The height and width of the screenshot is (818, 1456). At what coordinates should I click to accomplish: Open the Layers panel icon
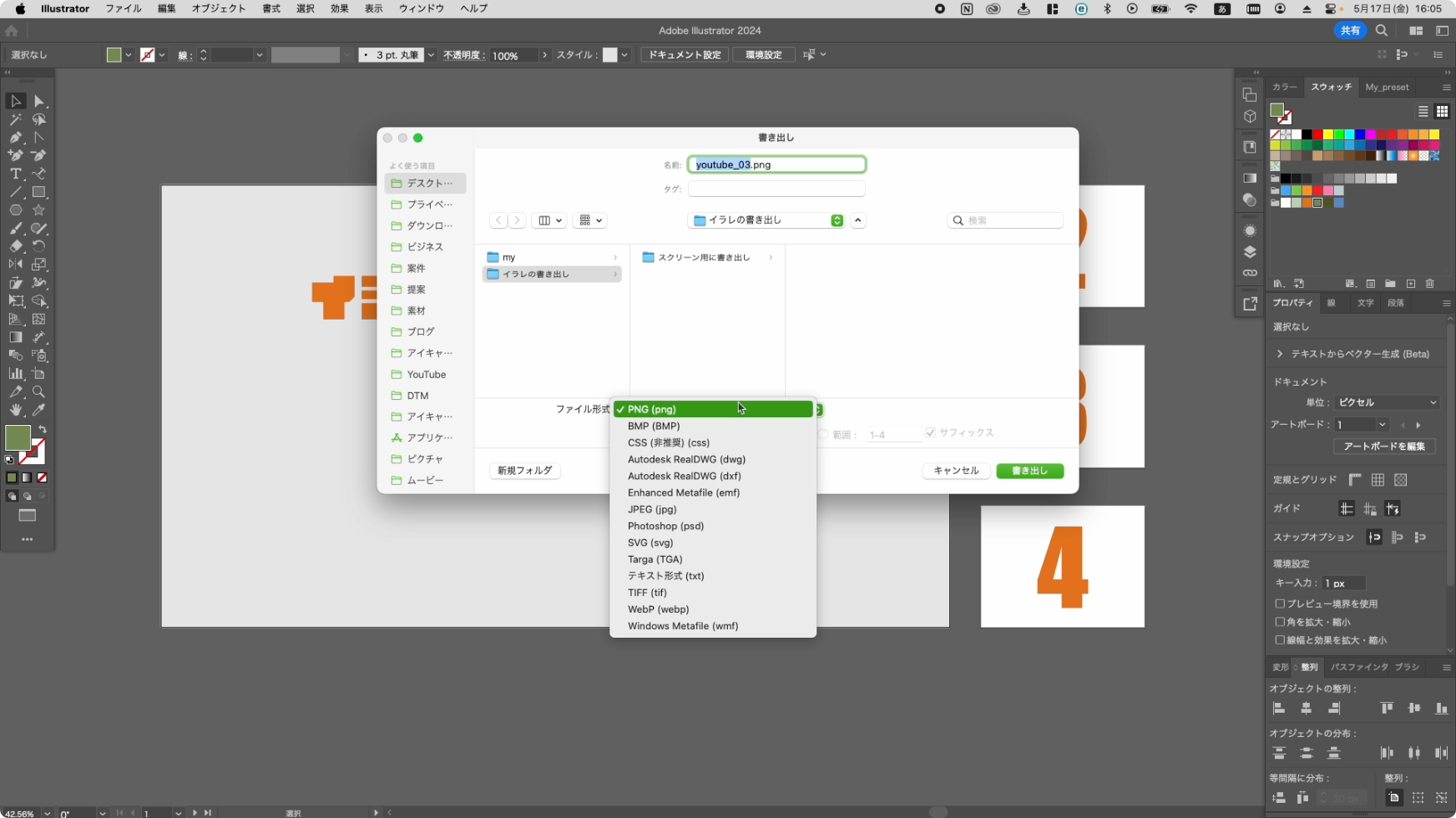tap(1250, 252)
